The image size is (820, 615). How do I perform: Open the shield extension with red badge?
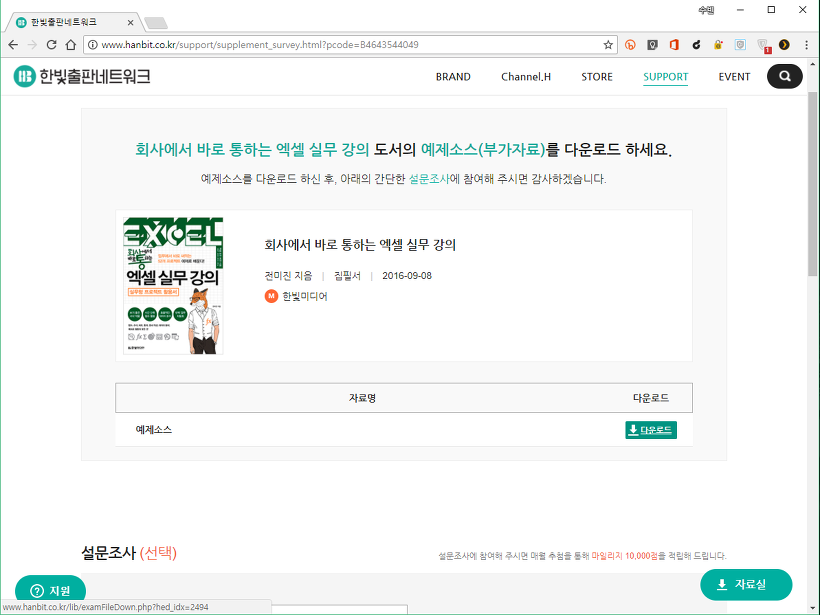tap(763, 46)
